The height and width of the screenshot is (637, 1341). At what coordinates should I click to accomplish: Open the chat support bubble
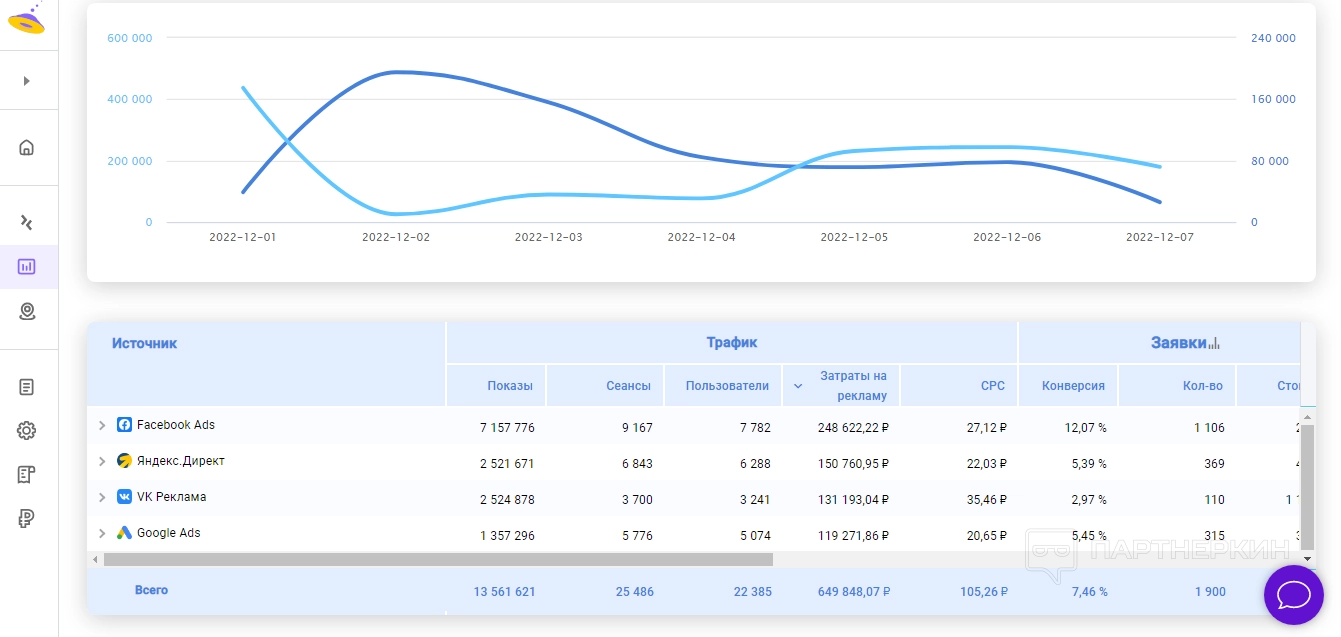coord(1293,595)
